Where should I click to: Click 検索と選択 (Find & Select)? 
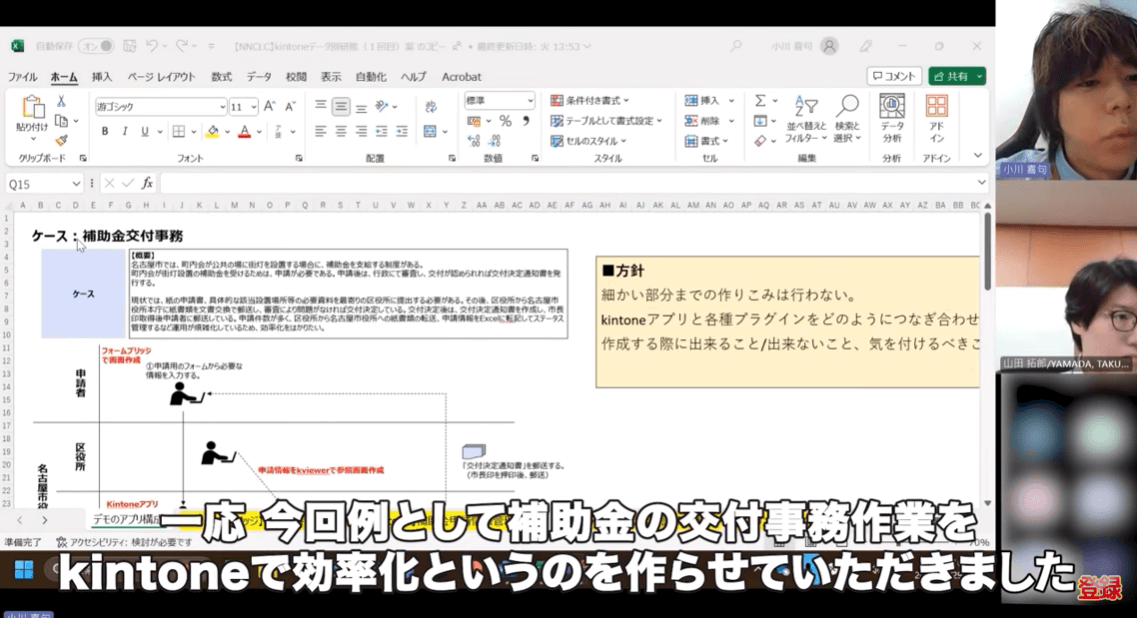point(846,118)
